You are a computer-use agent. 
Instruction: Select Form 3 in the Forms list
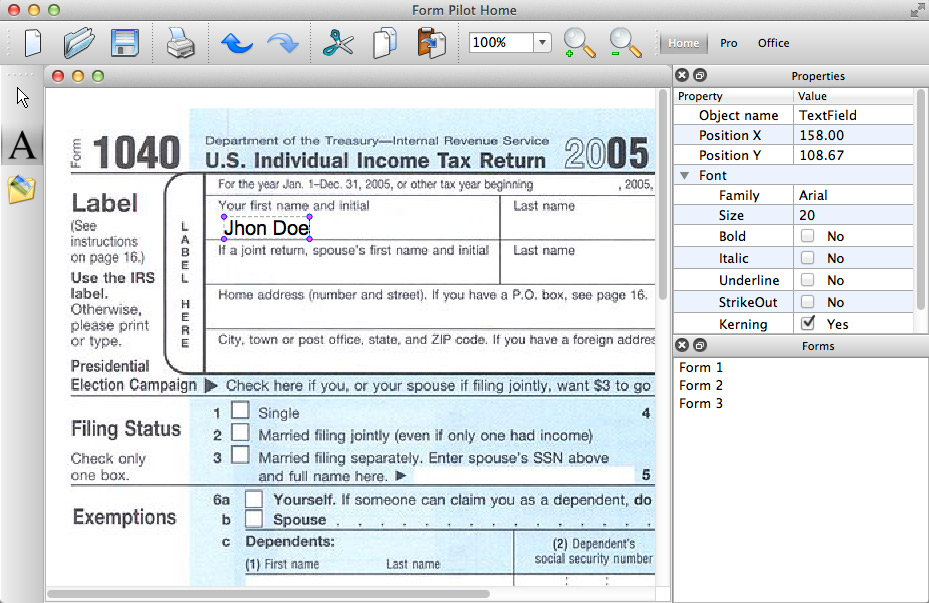pos(701,403)
